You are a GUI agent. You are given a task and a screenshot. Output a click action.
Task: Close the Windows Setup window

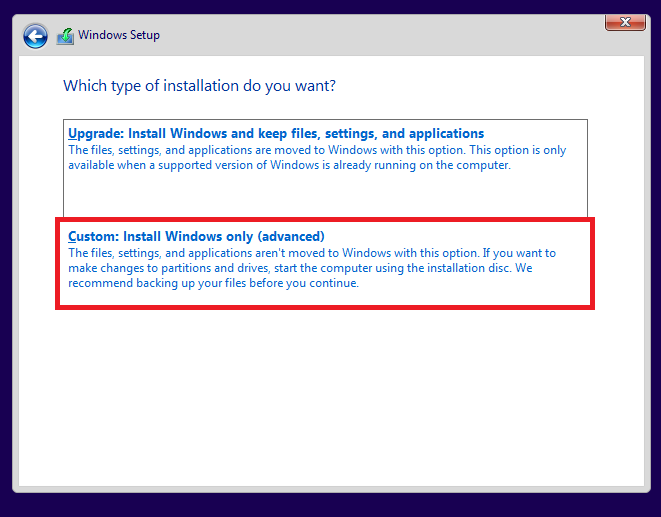coord(625,22)
